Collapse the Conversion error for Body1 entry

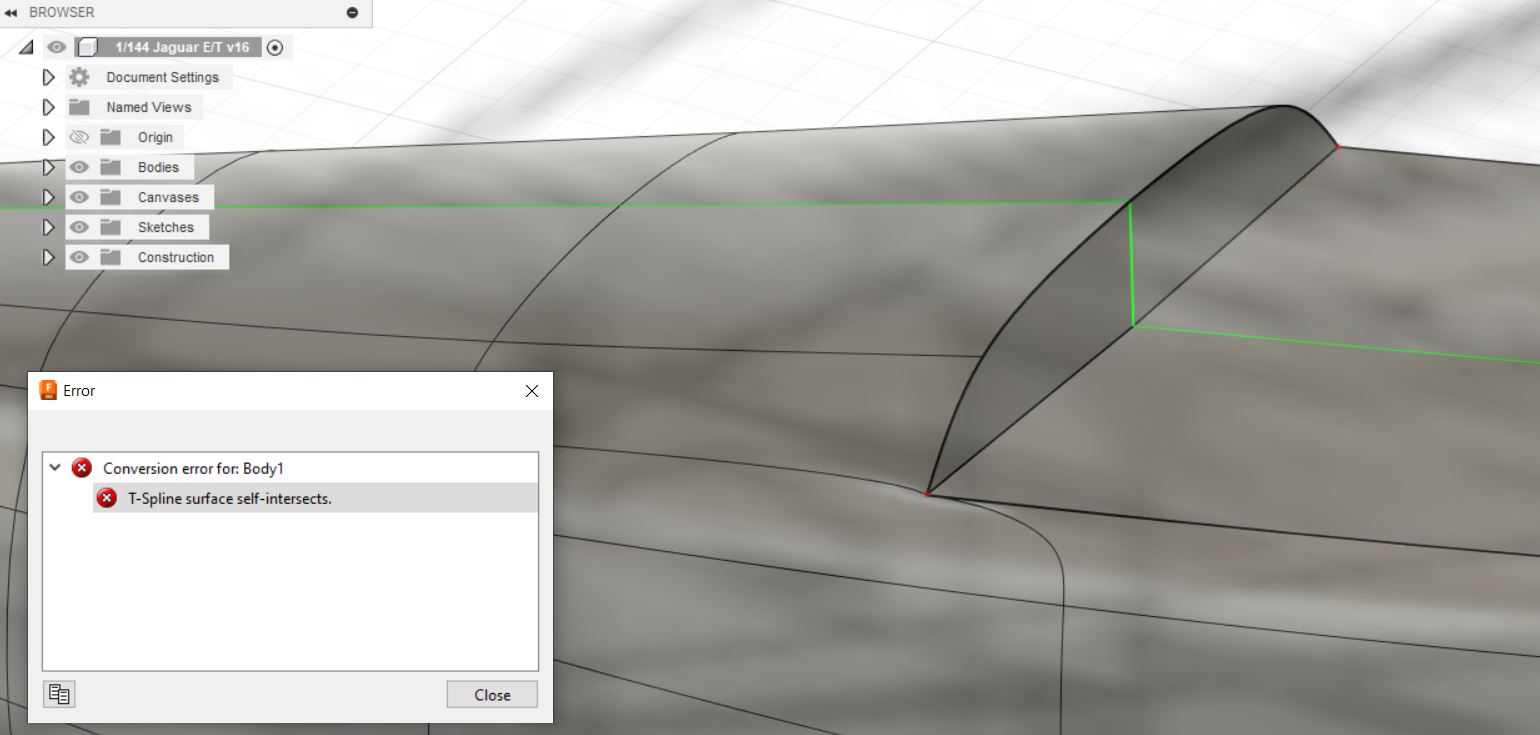tap(57, 467)
